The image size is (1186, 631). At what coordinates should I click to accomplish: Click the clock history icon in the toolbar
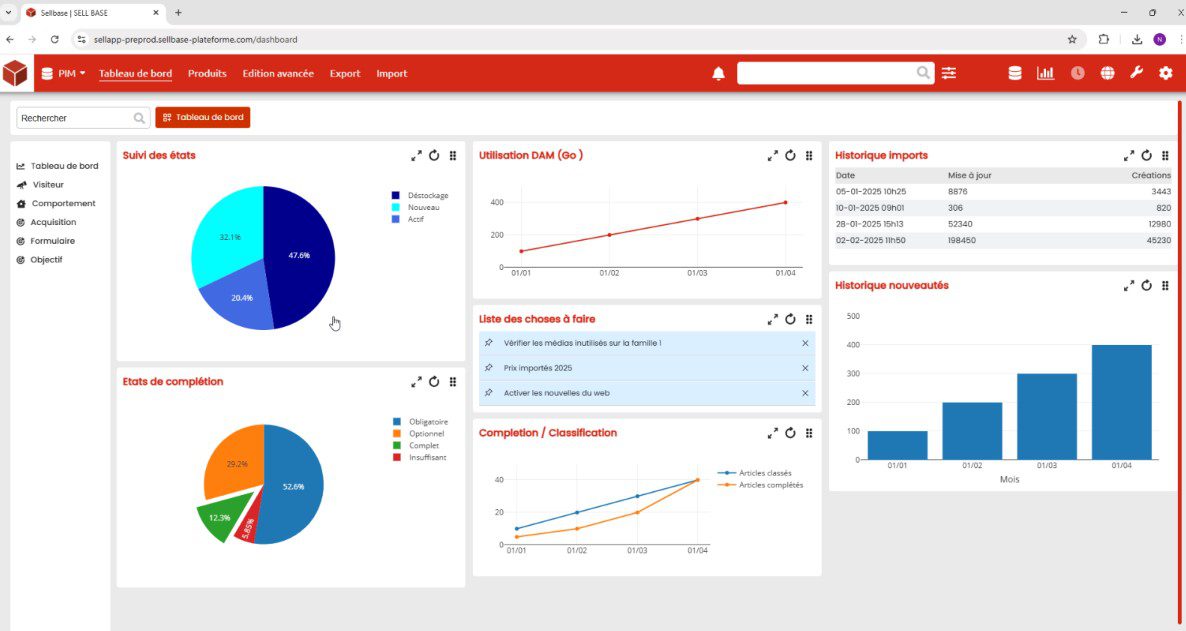(x=1076, y=72)
